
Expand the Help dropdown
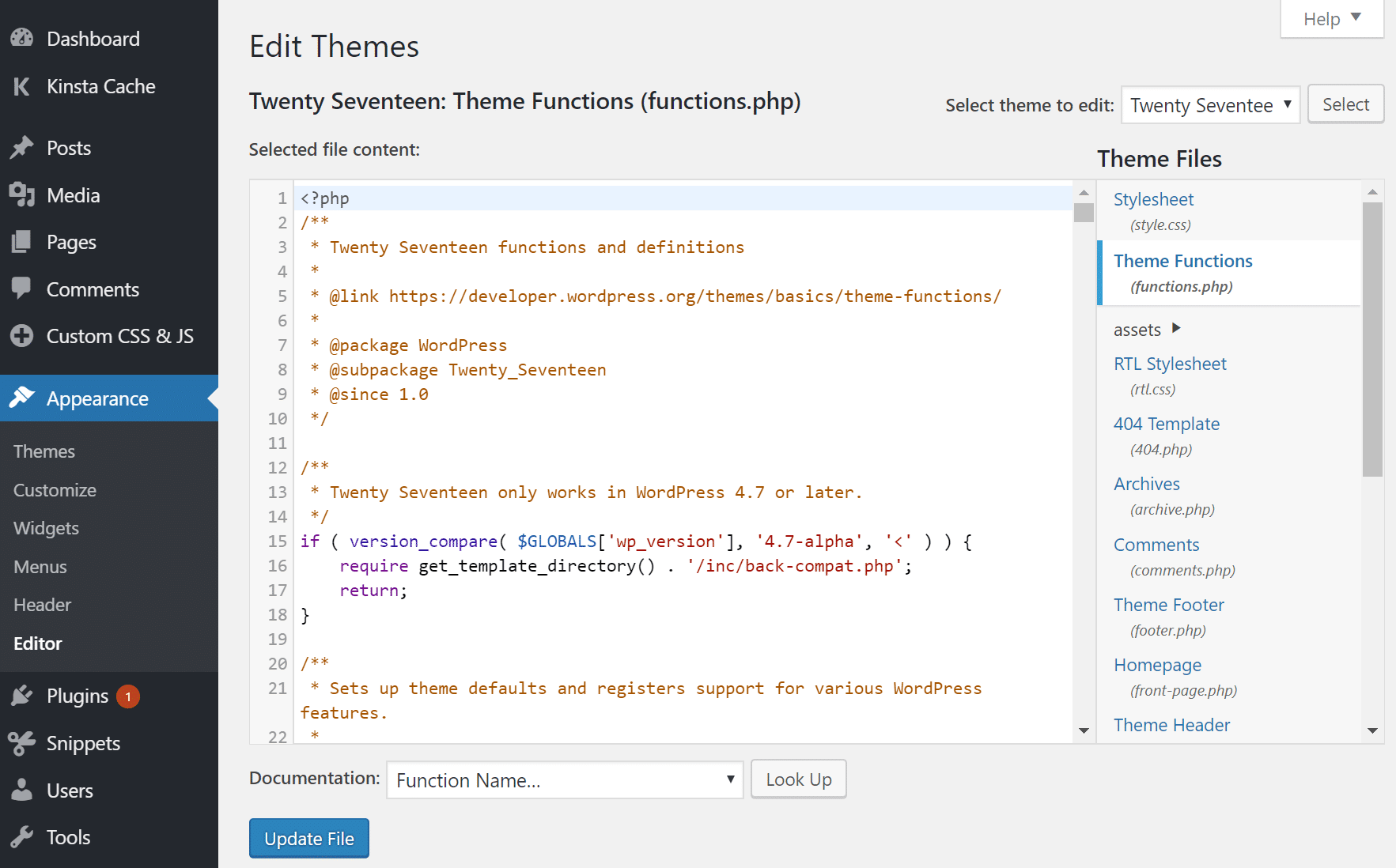[x=1331, y=18]
